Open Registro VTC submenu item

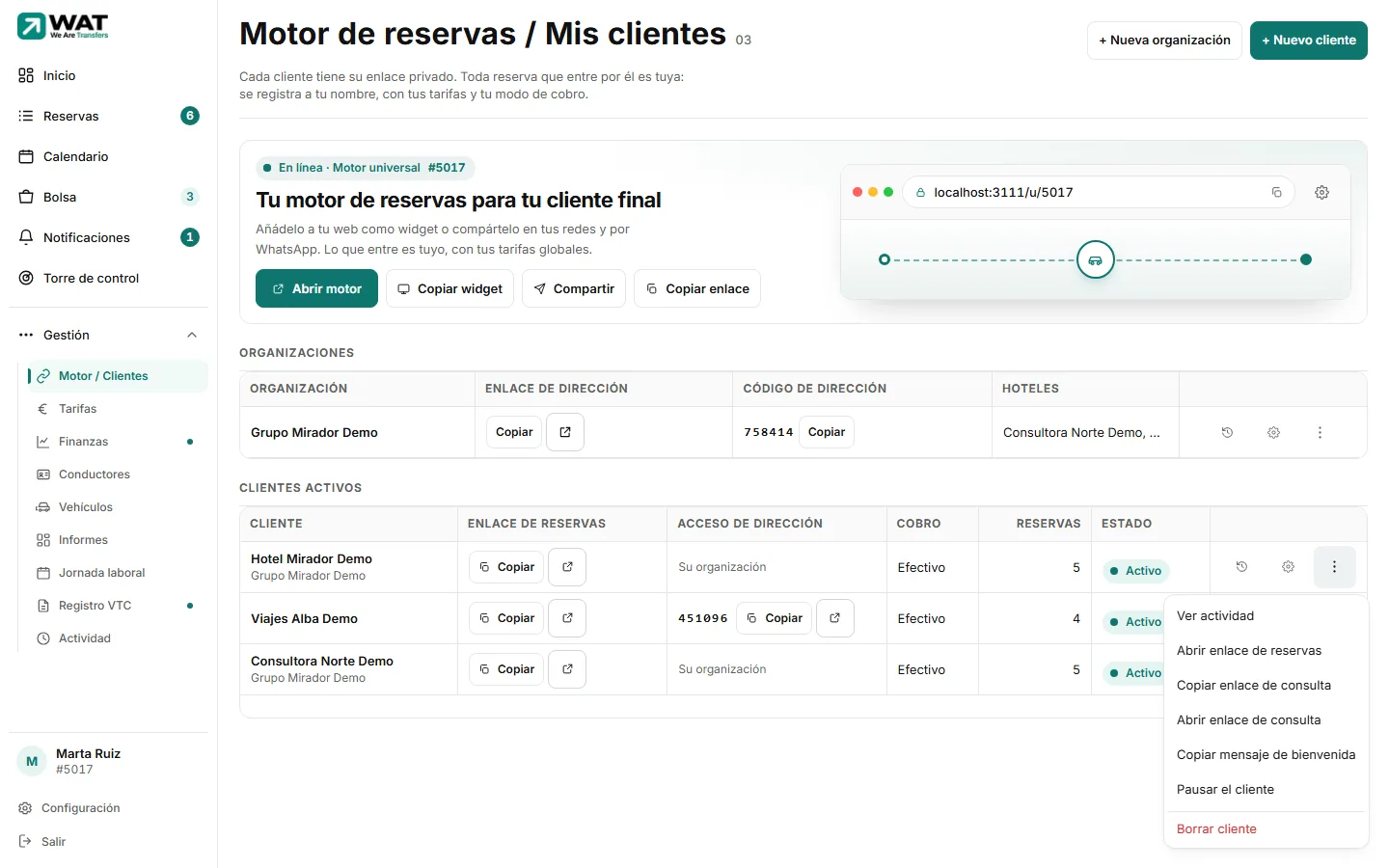point(118,606)
